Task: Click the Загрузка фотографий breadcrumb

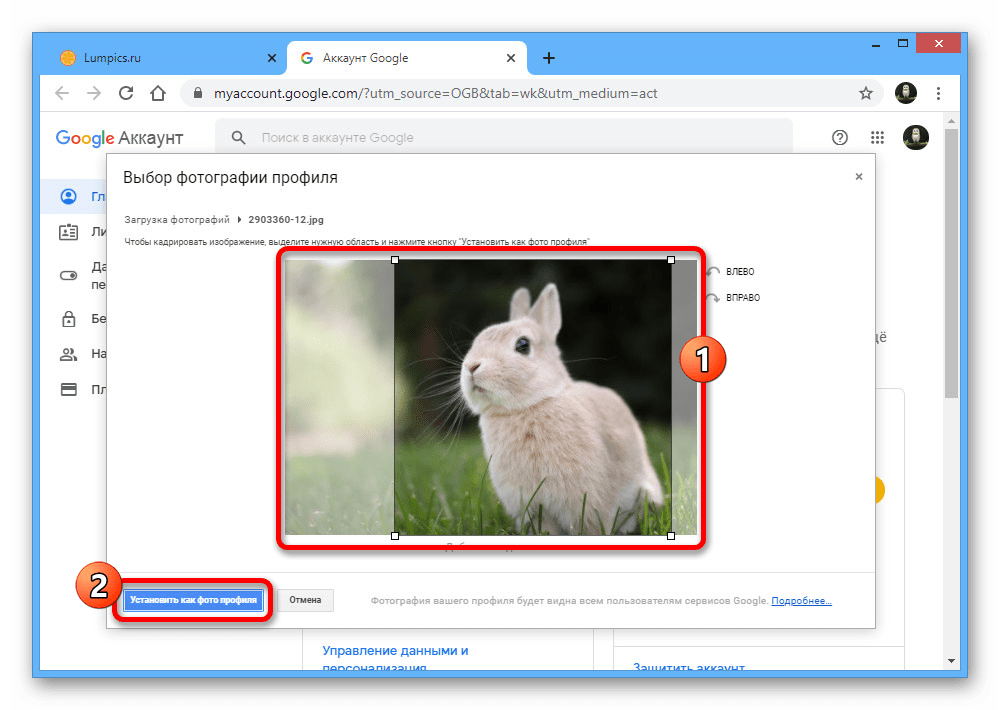Action: [x=177, y=218]
